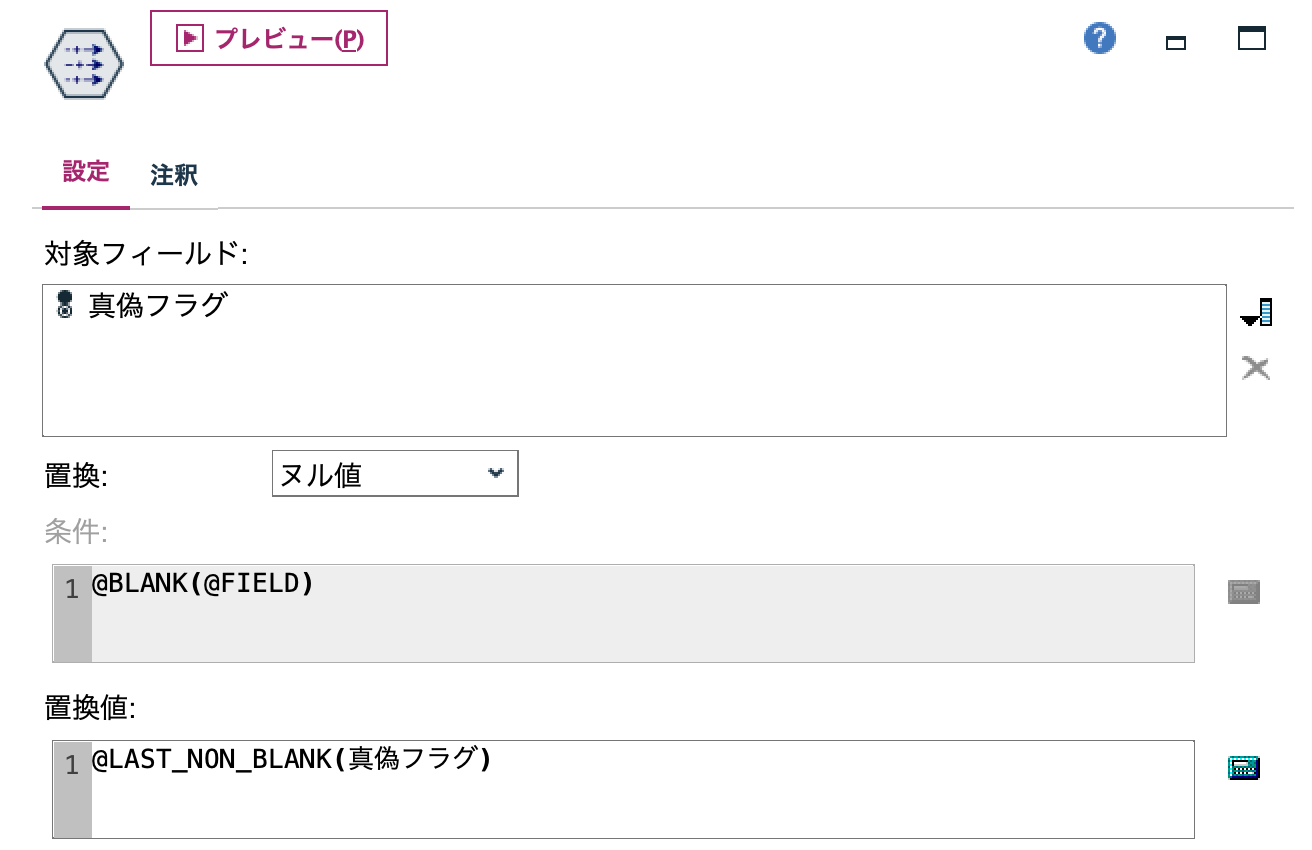Open the field picker selector icon
Screen dimensions: 1312x850
(x=1258, y=311)
